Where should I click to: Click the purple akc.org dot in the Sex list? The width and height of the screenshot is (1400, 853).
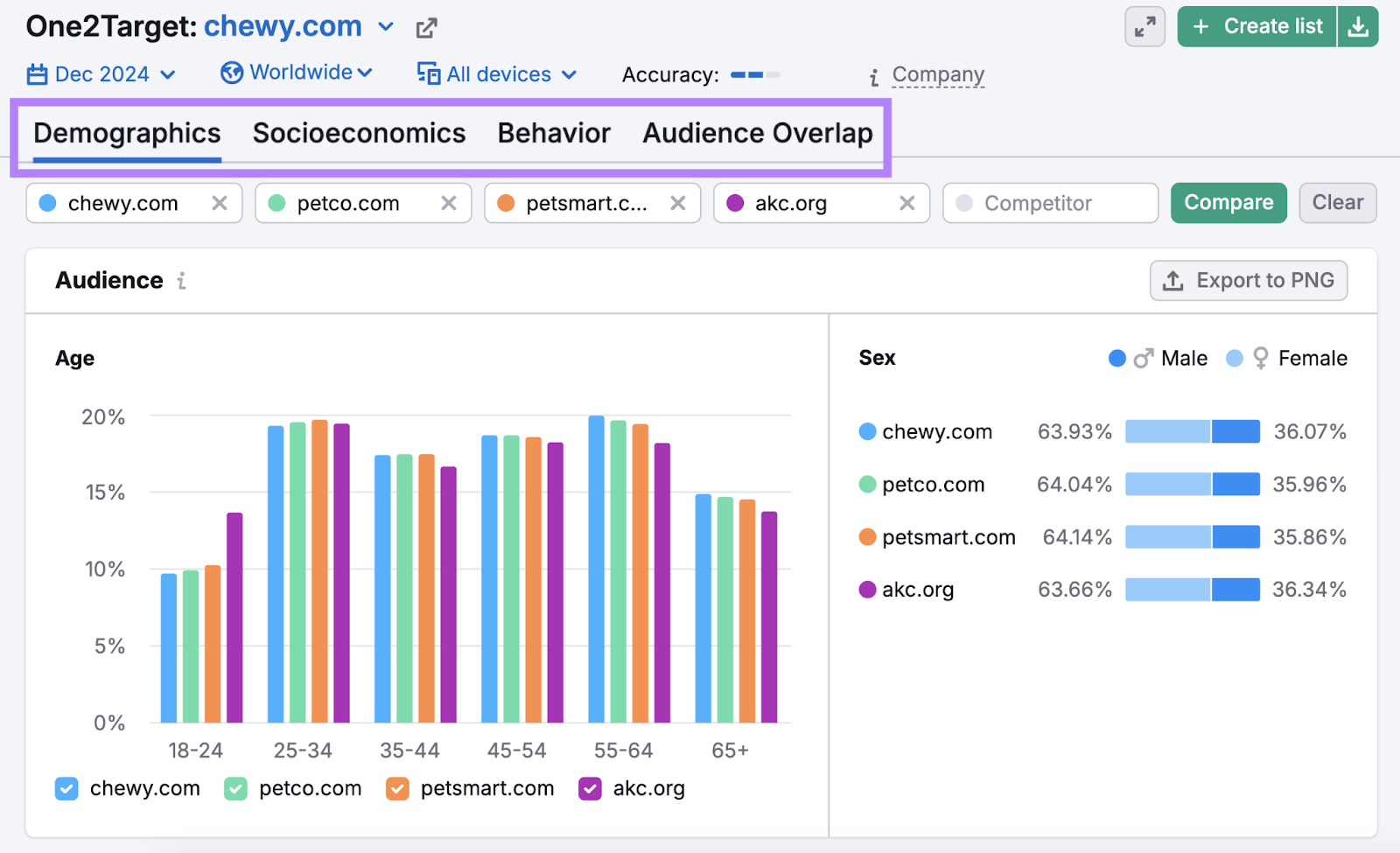pyautogui.click(x=867, y=590)
